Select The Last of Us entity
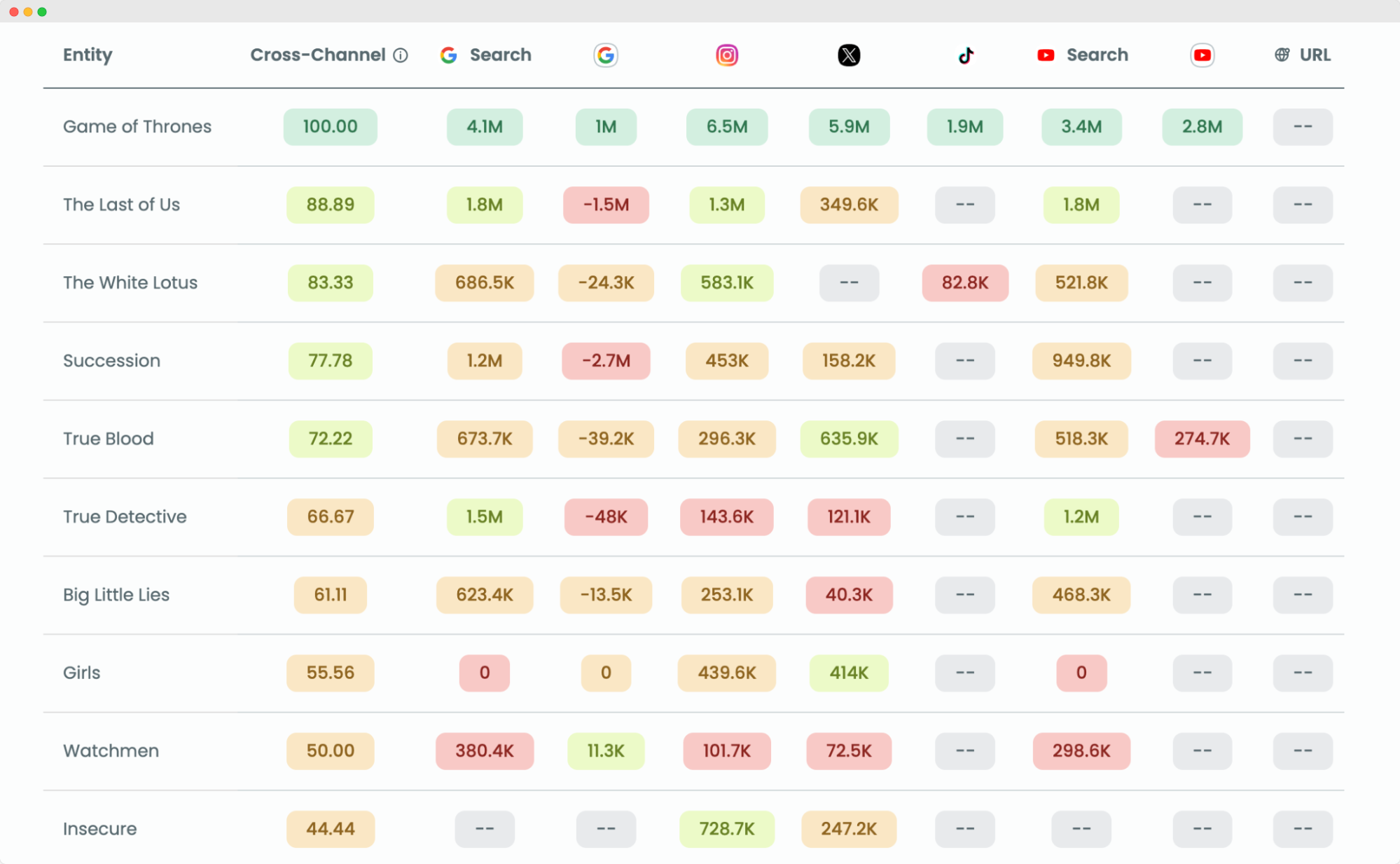 tap(121, 205)
